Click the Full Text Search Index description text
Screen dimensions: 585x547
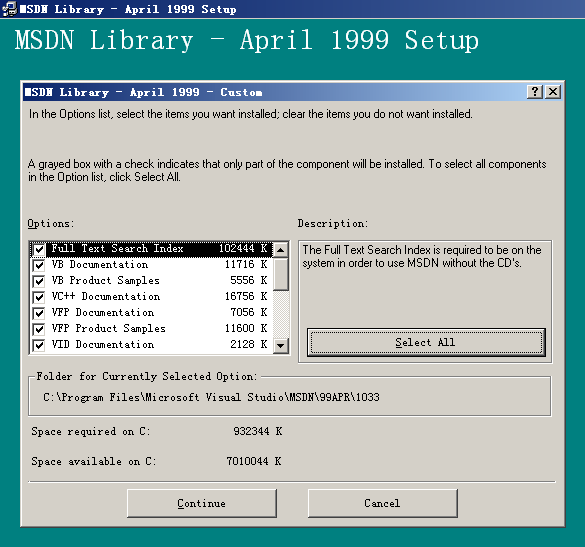[x=422, y=256]
